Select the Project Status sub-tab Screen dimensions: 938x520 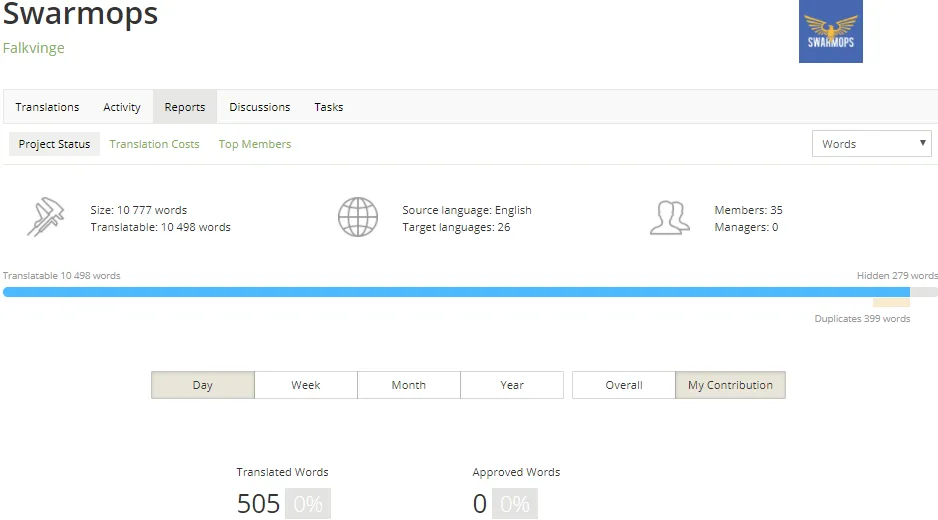(x=54, y=144)
